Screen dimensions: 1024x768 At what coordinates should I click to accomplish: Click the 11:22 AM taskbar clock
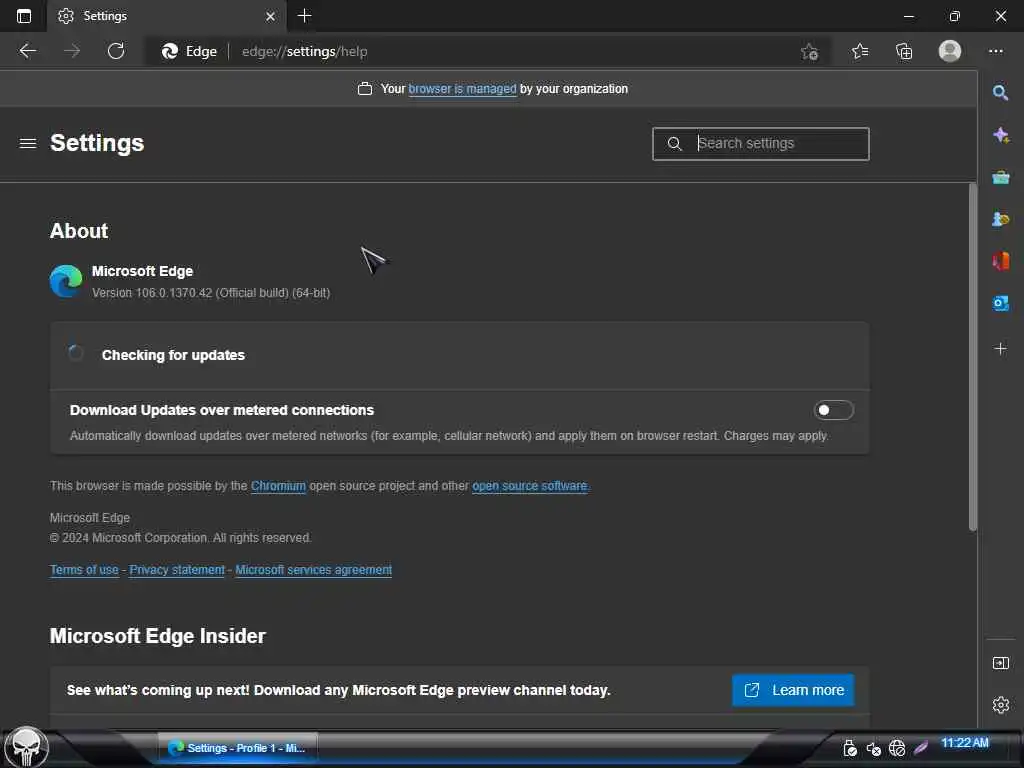coord(965,743)
